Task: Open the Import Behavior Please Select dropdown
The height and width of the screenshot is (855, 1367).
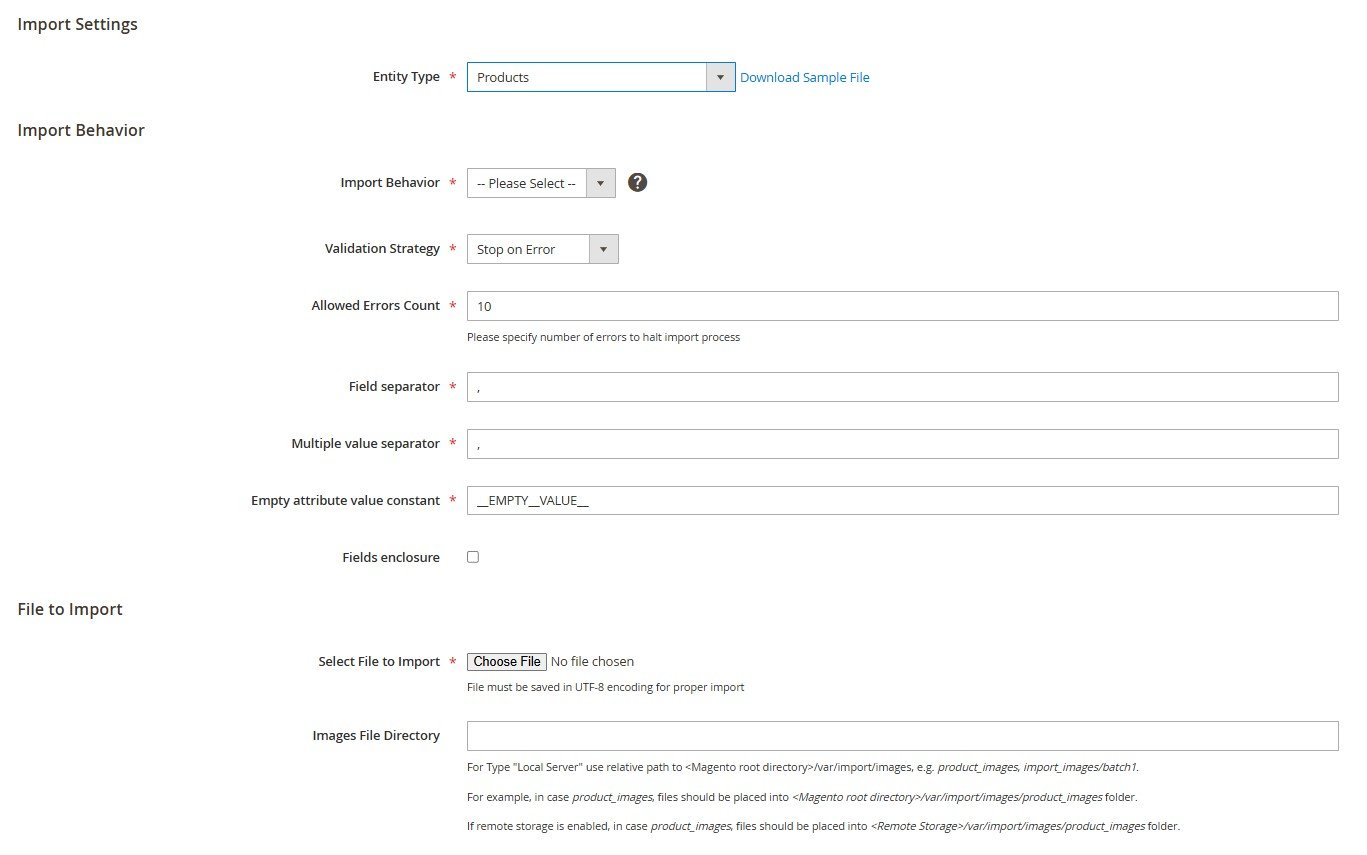Action: pos(541,183)
